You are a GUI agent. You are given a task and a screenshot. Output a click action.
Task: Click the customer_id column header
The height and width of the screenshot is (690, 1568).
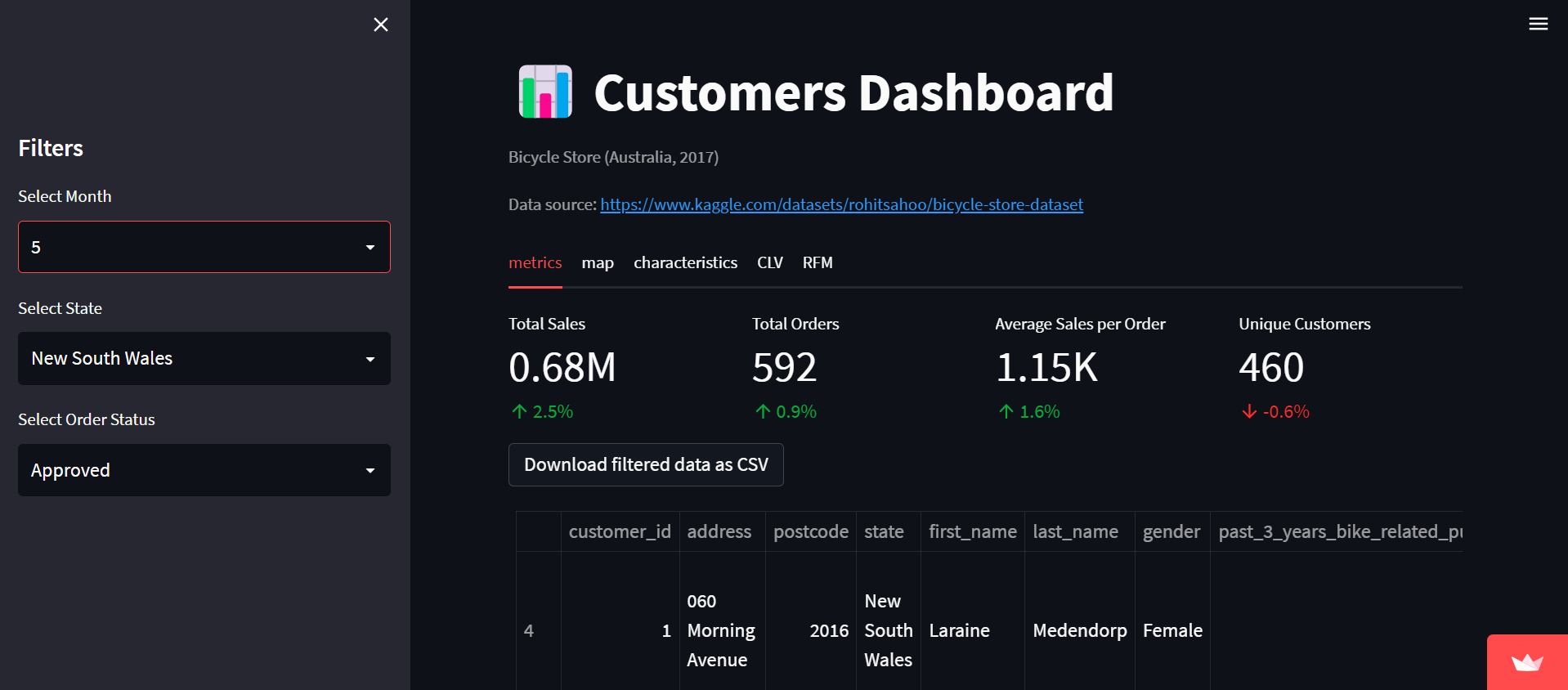coord(620,531)
